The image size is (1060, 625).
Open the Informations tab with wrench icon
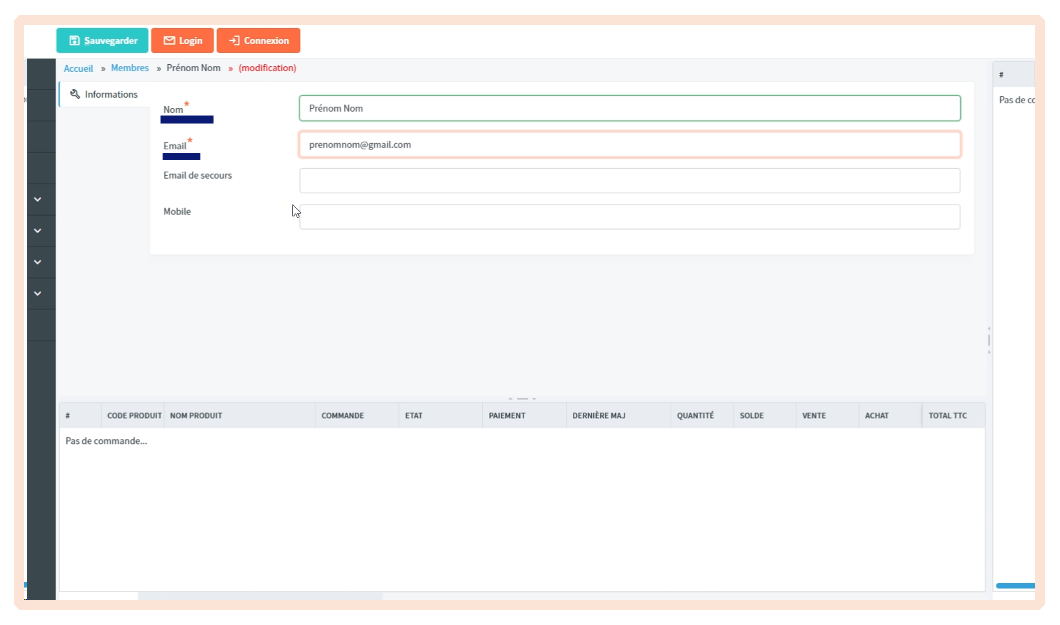pyautogui.click(x=104, y=95)
